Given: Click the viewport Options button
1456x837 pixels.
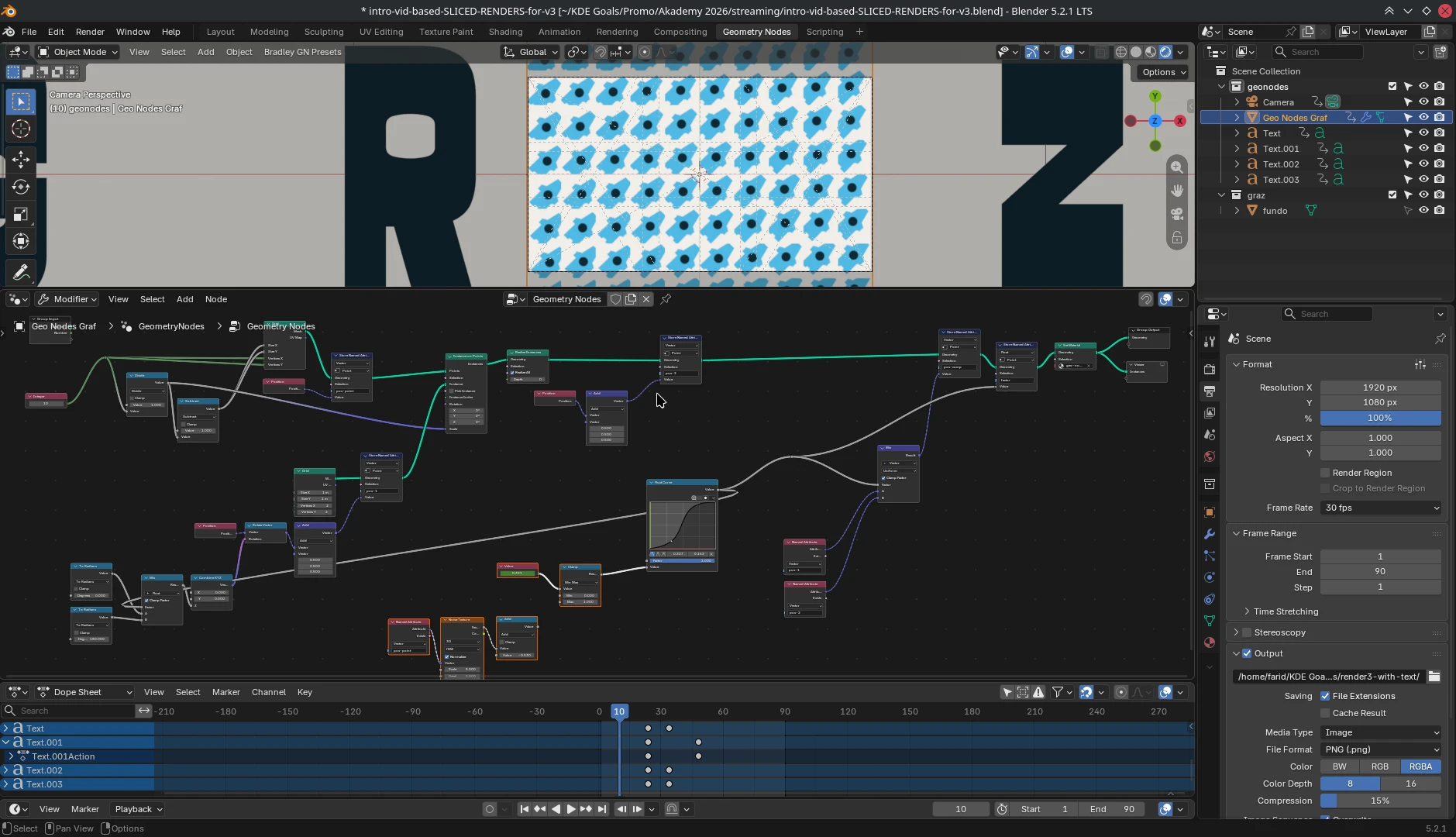Looking at the screenshot, I should click(x=1163, y=72).
